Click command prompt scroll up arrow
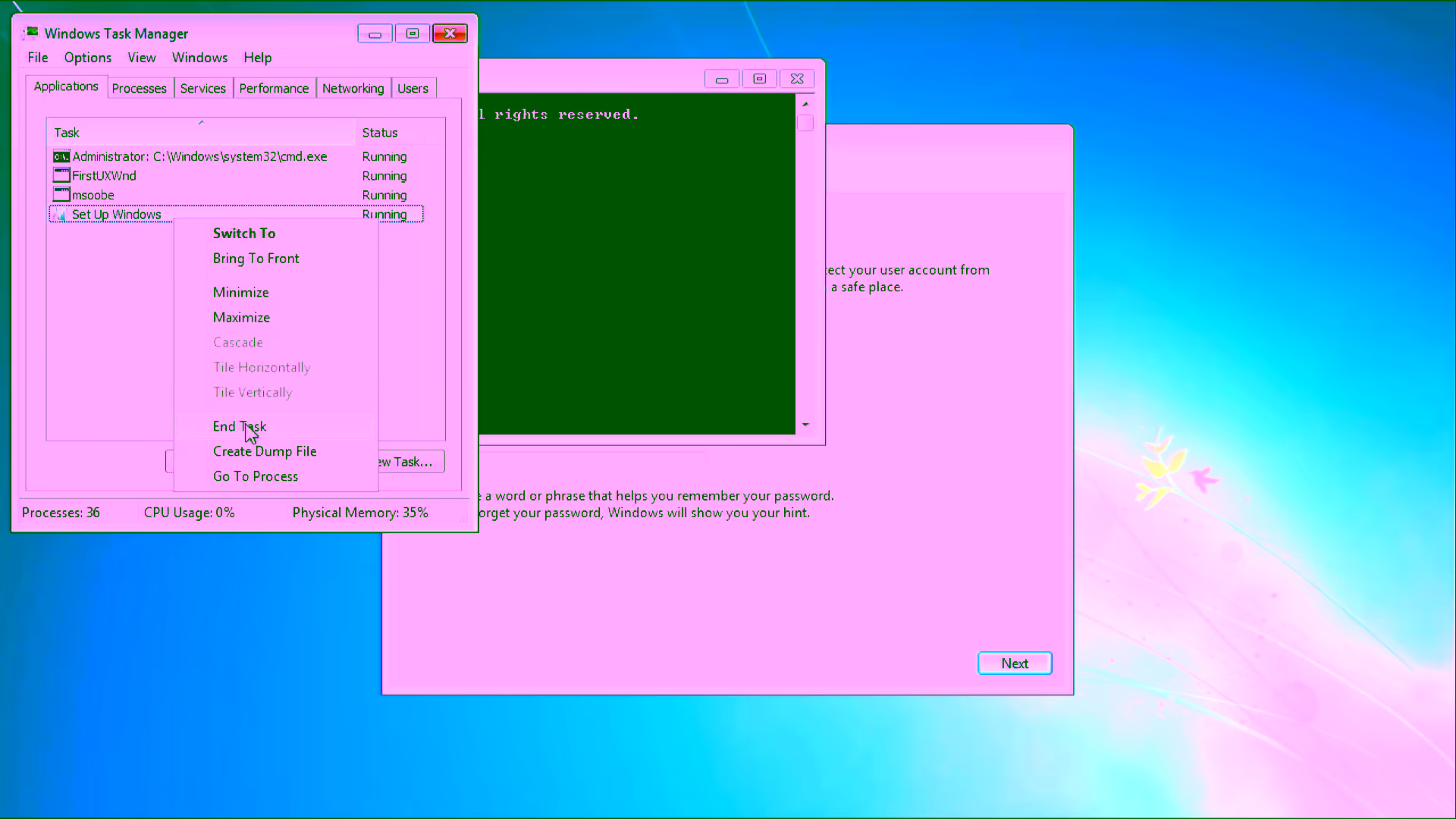The height and width of the screenshot is (819, 1456). 805,104
